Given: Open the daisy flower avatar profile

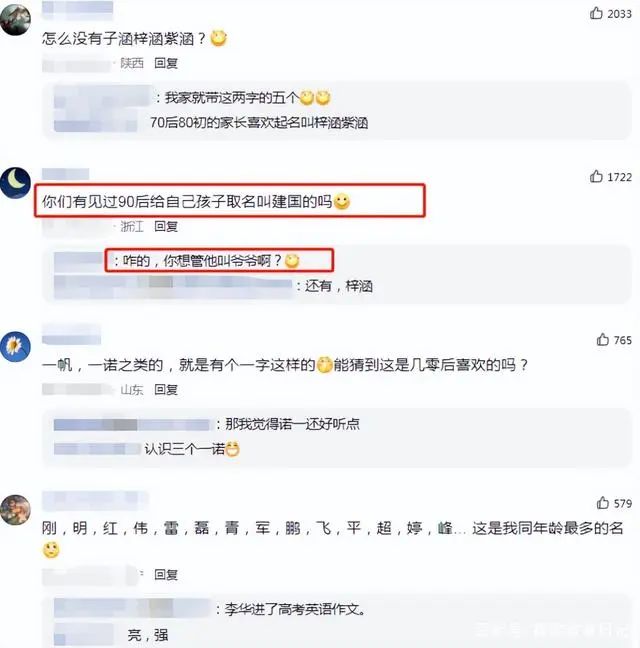Looking at the screenshot, I should 15,346.
